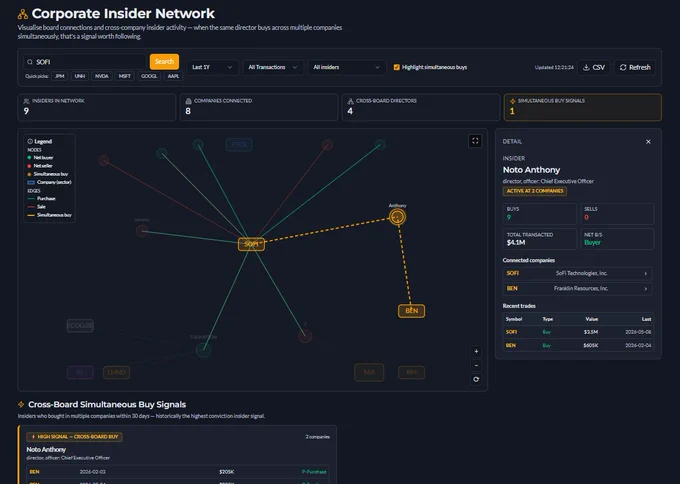
Task: Click the Simultaneous Buy Signals stat card
Action: click(582, 107)
